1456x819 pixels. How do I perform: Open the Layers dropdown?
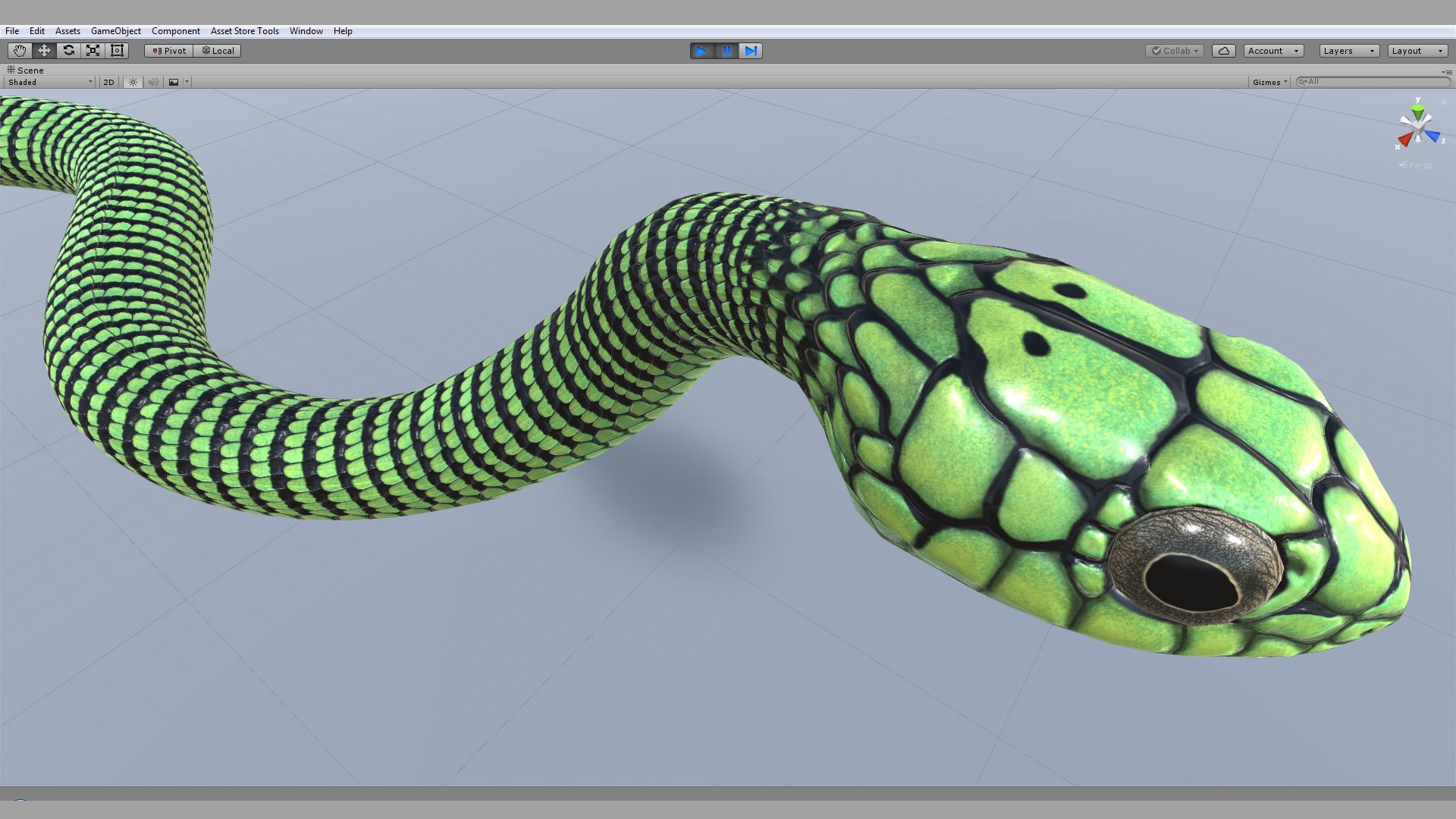click(x=1349, y=51)
